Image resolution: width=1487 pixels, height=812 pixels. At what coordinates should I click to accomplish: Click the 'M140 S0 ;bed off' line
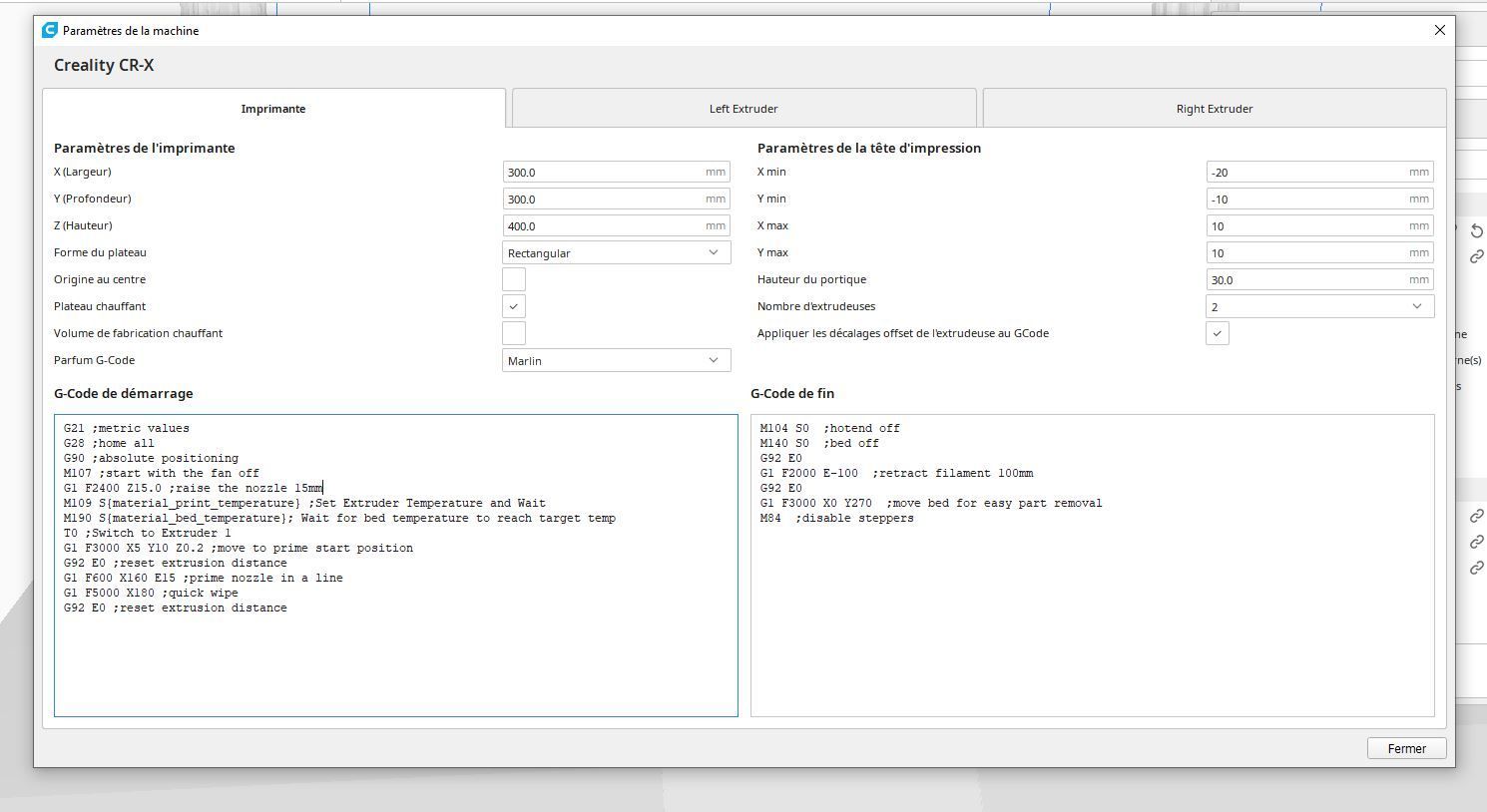[x=819, y=443]
